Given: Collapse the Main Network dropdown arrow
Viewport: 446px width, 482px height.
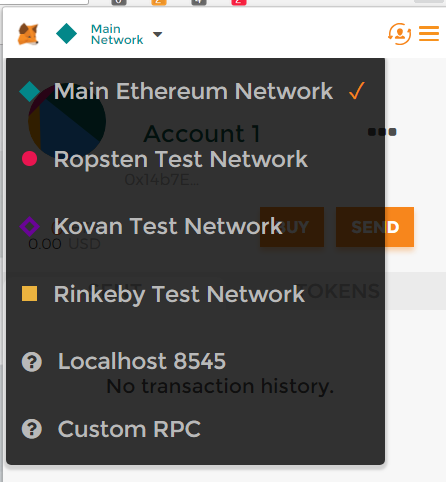Looking at the screenshot, I should 157,34.
